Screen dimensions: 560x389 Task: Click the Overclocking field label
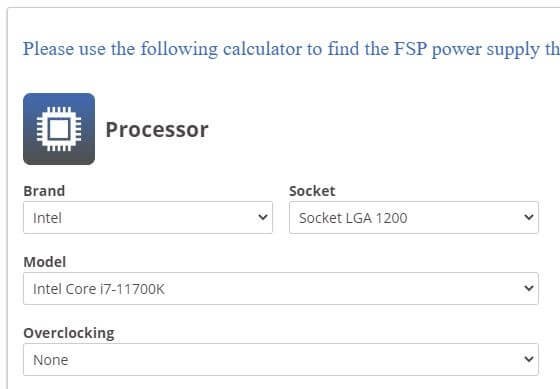(69, 333)
